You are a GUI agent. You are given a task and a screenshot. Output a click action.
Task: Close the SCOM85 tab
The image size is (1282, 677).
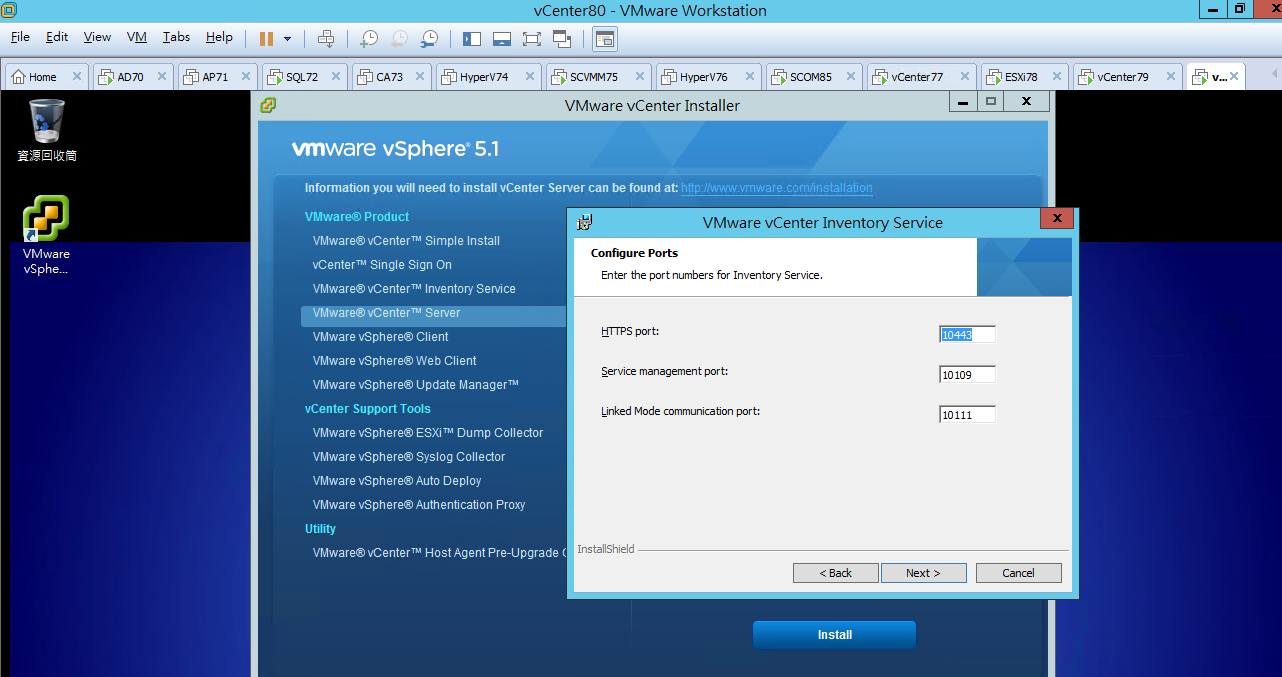(x=851, y=77)
